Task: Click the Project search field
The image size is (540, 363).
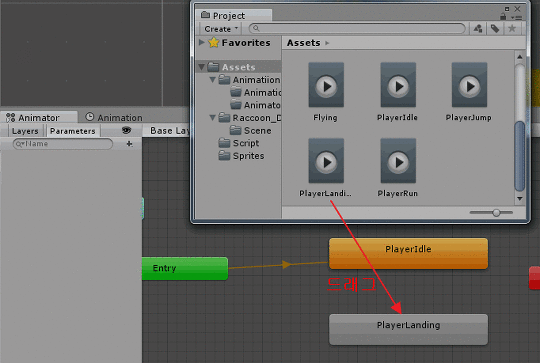Action: pyautogui.click(x=357, y=29)
